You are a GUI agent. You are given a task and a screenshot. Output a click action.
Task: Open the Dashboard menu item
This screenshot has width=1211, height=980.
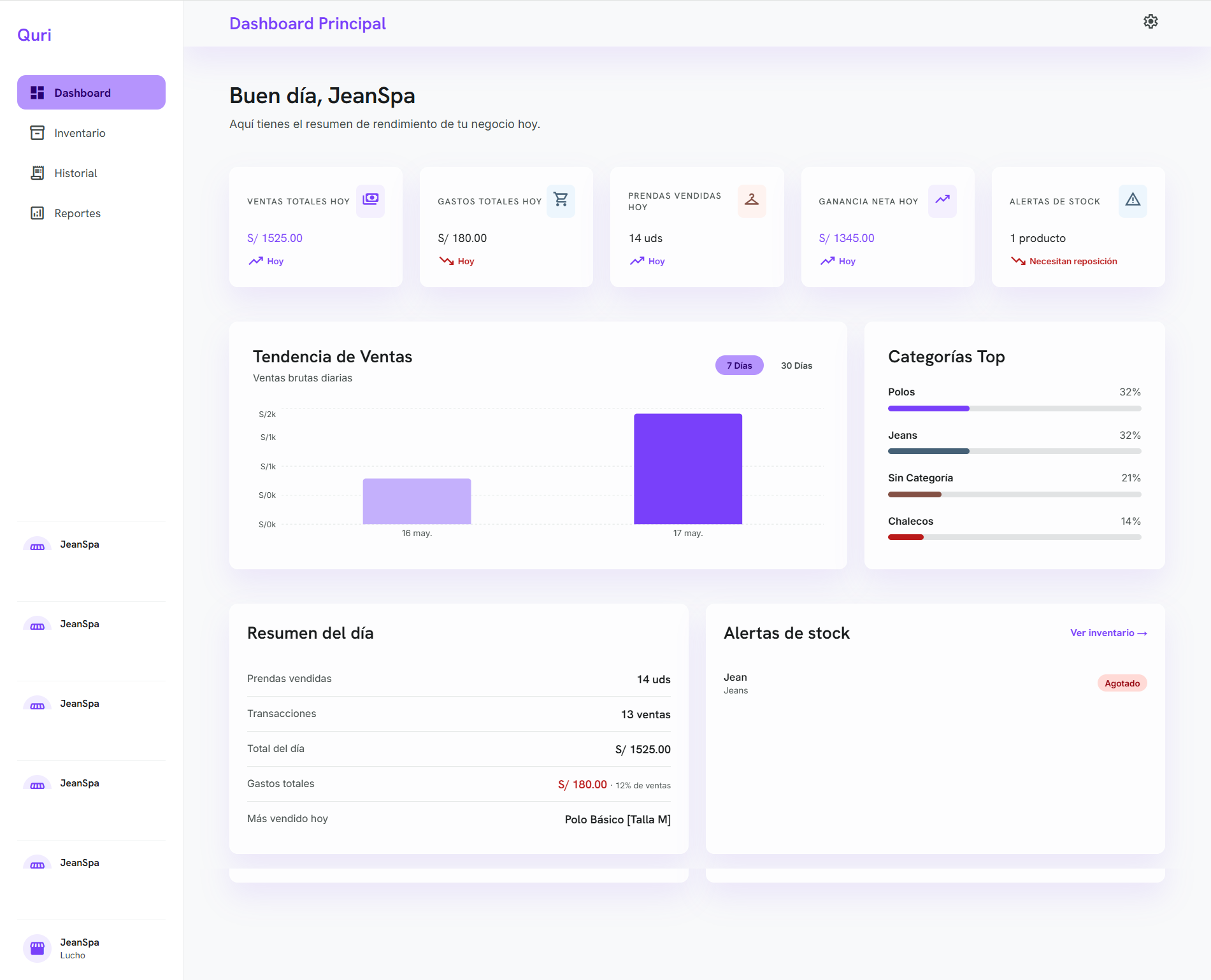point(91,93)
